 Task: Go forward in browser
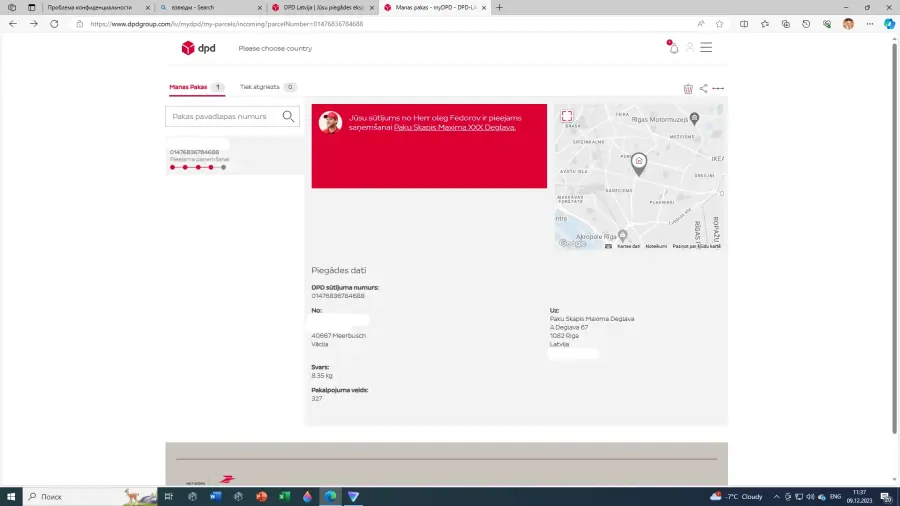pos(33,24)
